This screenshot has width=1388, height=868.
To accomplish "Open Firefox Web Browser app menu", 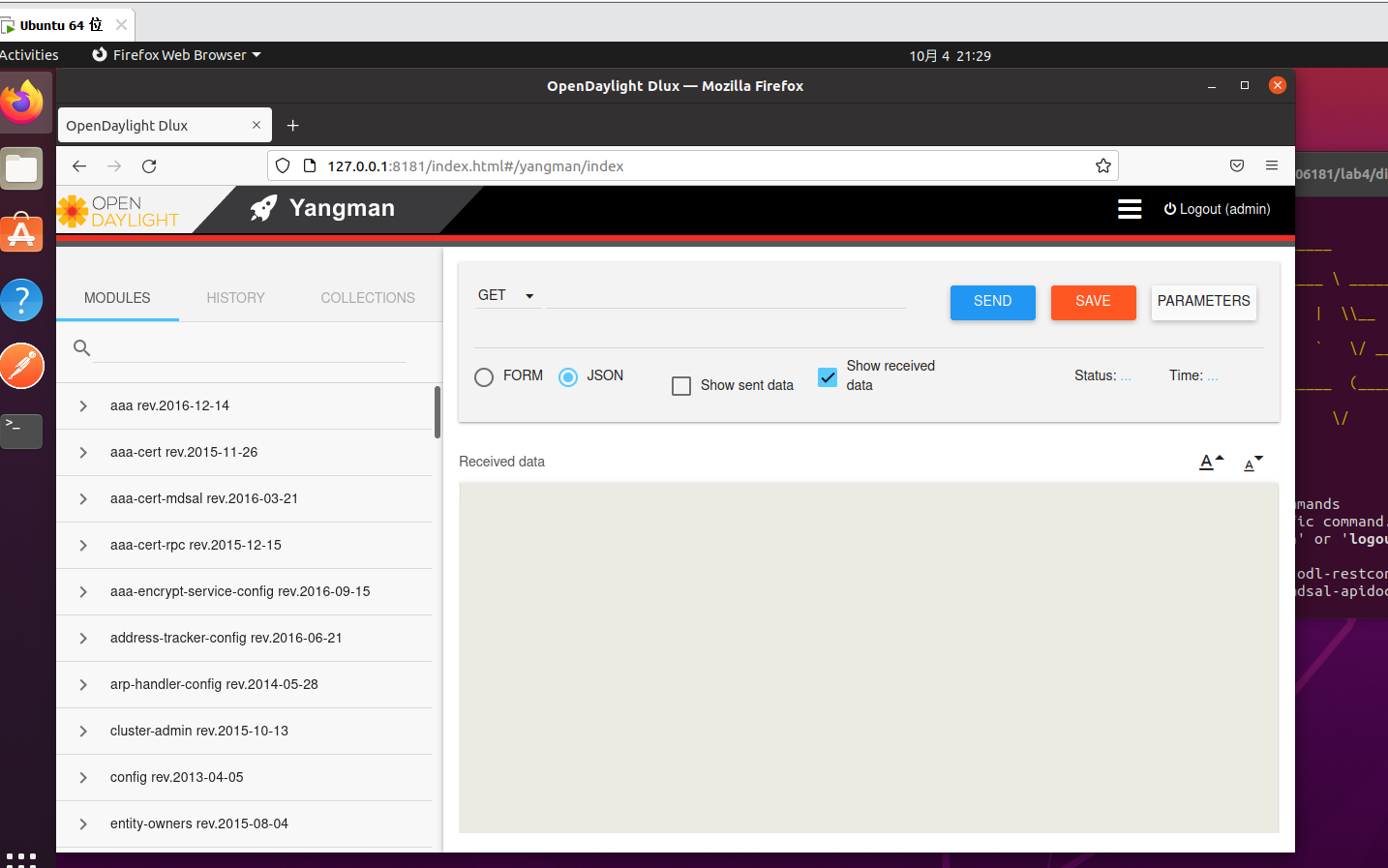I will pyautogui.click(x=177, y=55).
